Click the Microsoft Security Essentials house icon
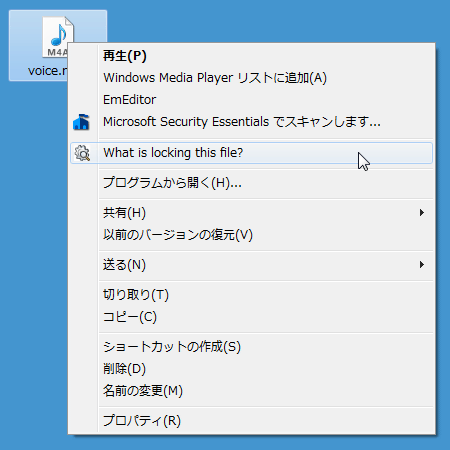The height and width of the screenshot is (450, 450). pyautogui.click(x=81, y=122)
